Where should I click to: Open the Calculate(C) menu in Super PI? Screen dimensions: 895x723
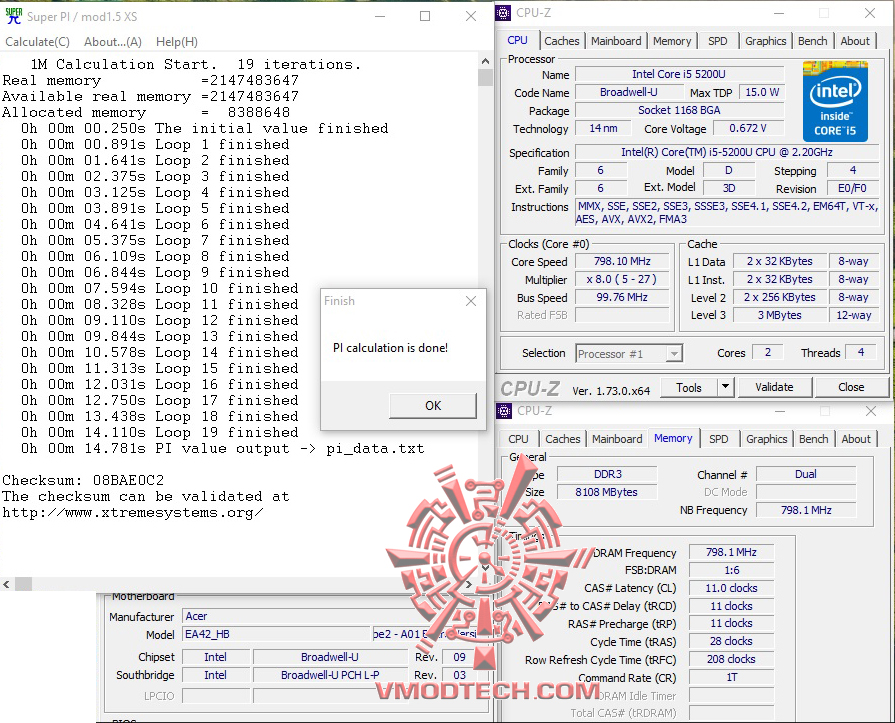(37, 42)
